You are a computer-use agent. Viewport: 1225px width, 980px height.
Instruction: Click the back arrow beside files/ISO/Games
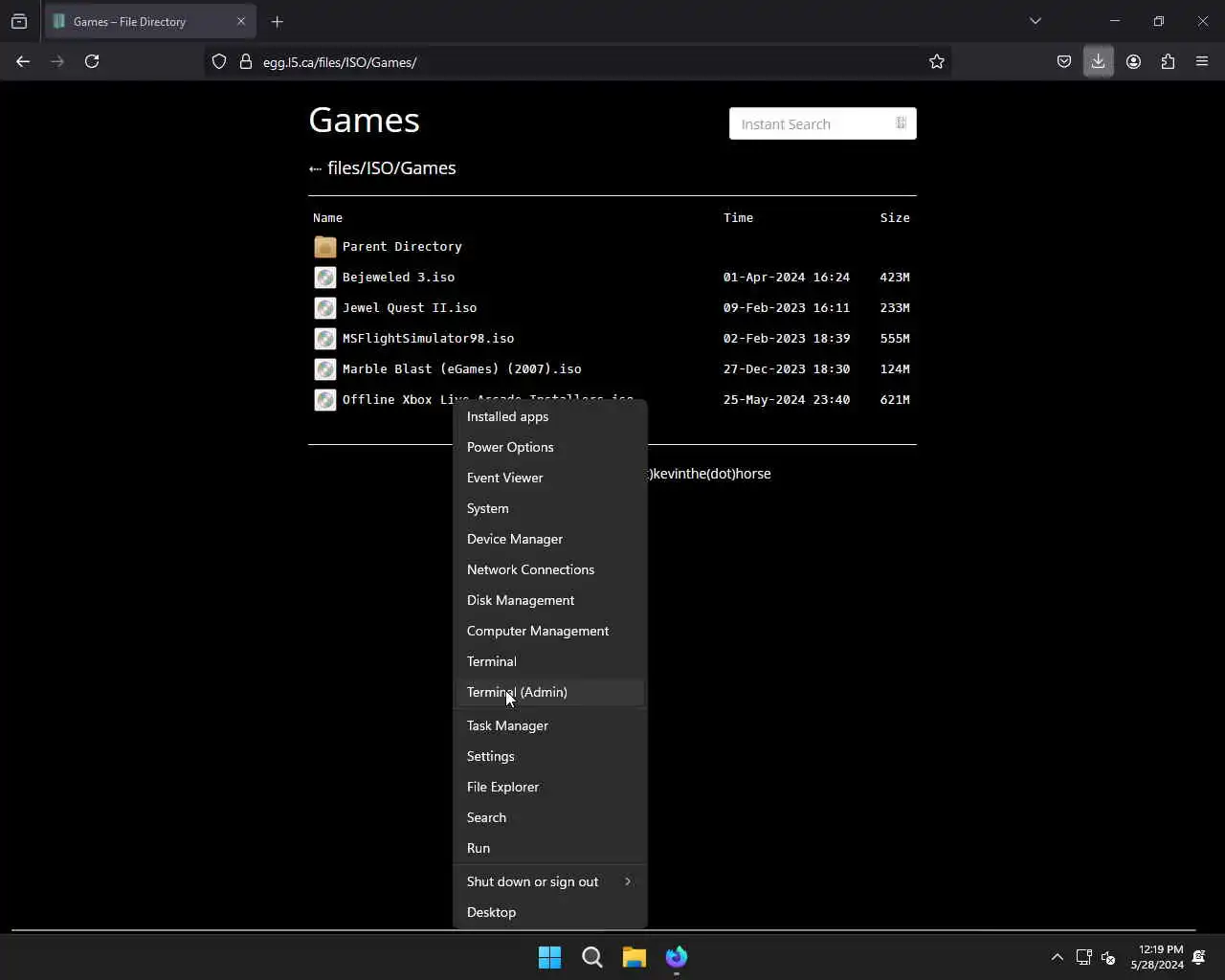tap(315, 169)
